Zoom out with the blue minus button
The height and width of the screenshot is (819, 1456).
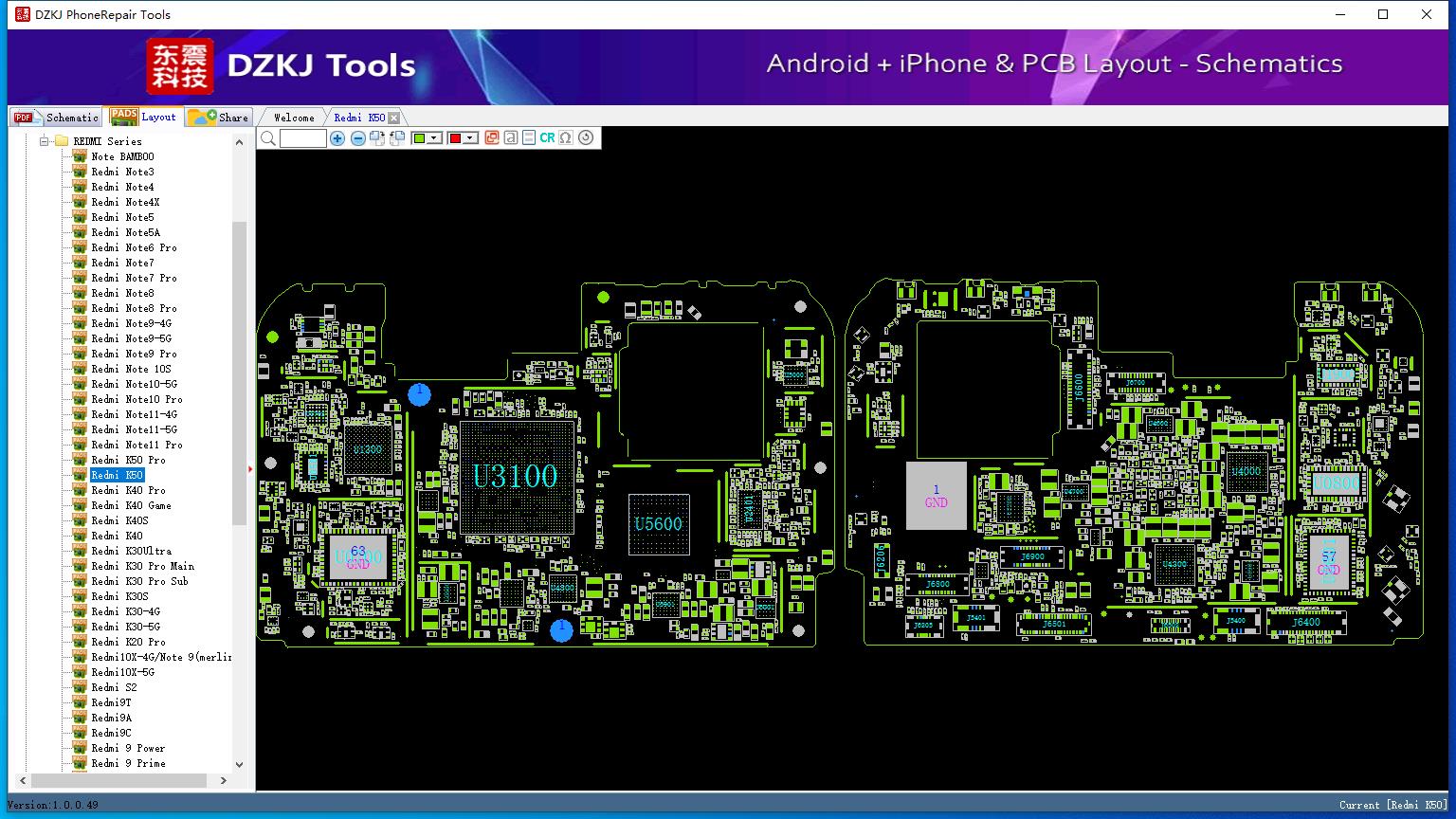(358, 138)
